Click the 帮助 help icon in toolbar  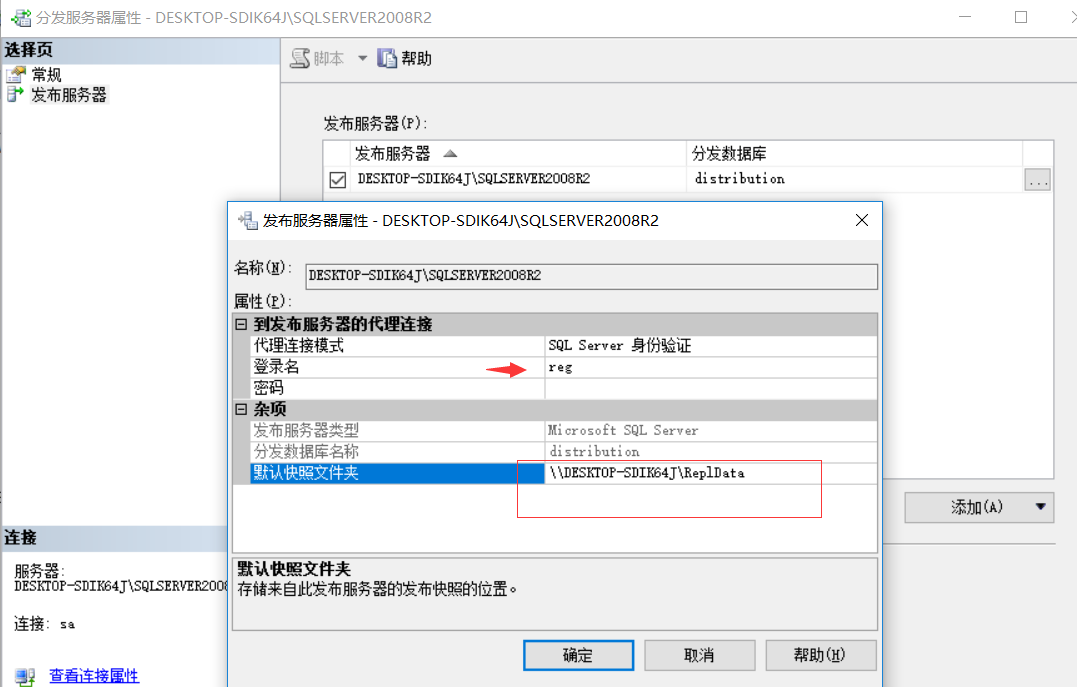pyautogui.click(x=388, y=59)
